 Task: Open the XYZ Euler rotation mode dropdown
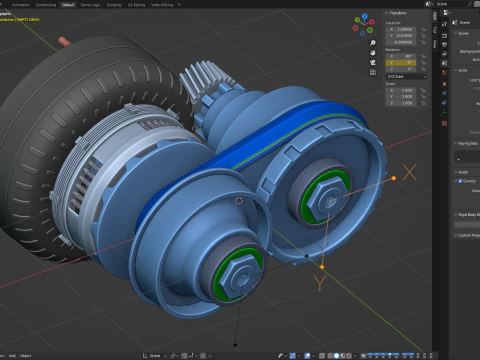pos(406,77)
